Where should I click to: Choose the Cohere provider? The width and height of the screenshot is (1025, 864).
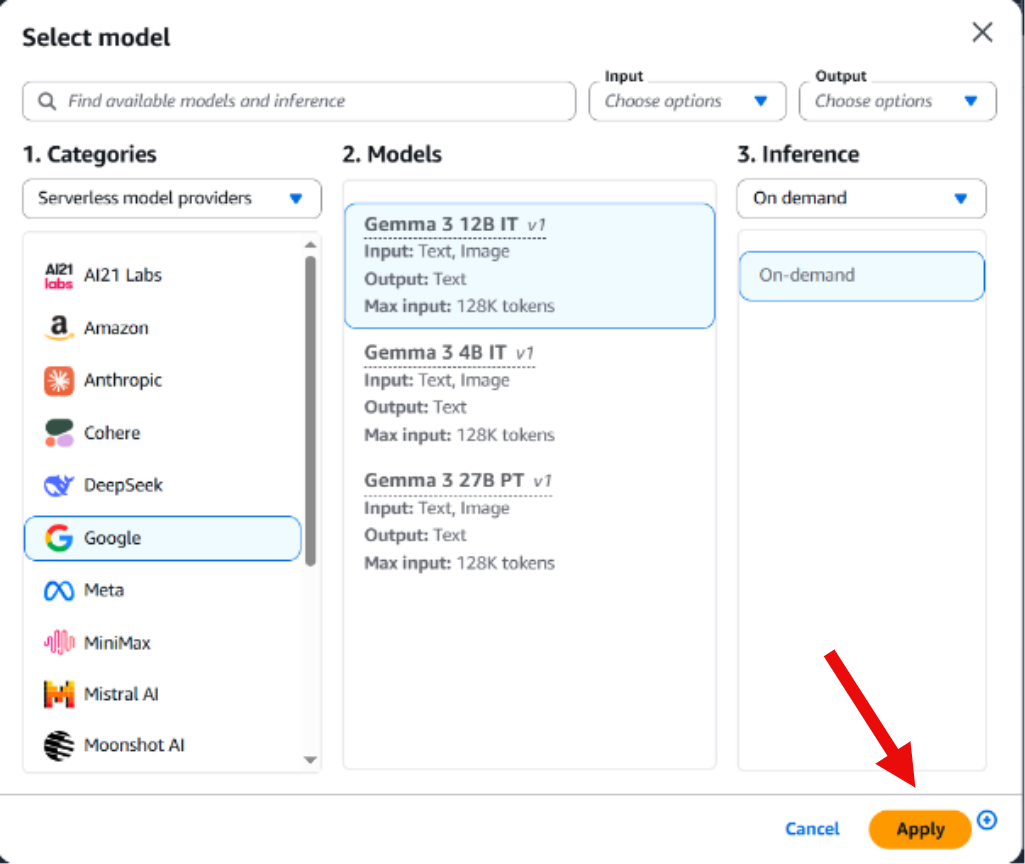pyautogui.click(x=162, y=433)
